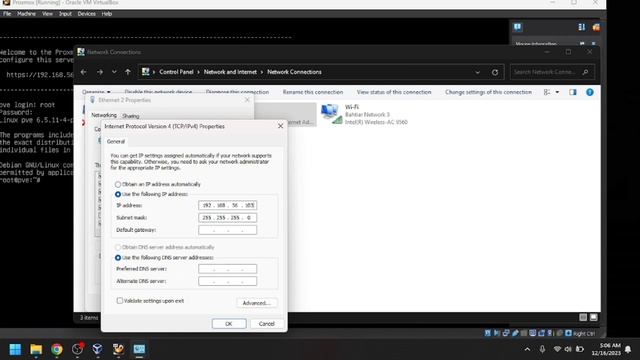The image size is (640, 360).
Task: Open the notification bell
Action: [x=628, y=349]
